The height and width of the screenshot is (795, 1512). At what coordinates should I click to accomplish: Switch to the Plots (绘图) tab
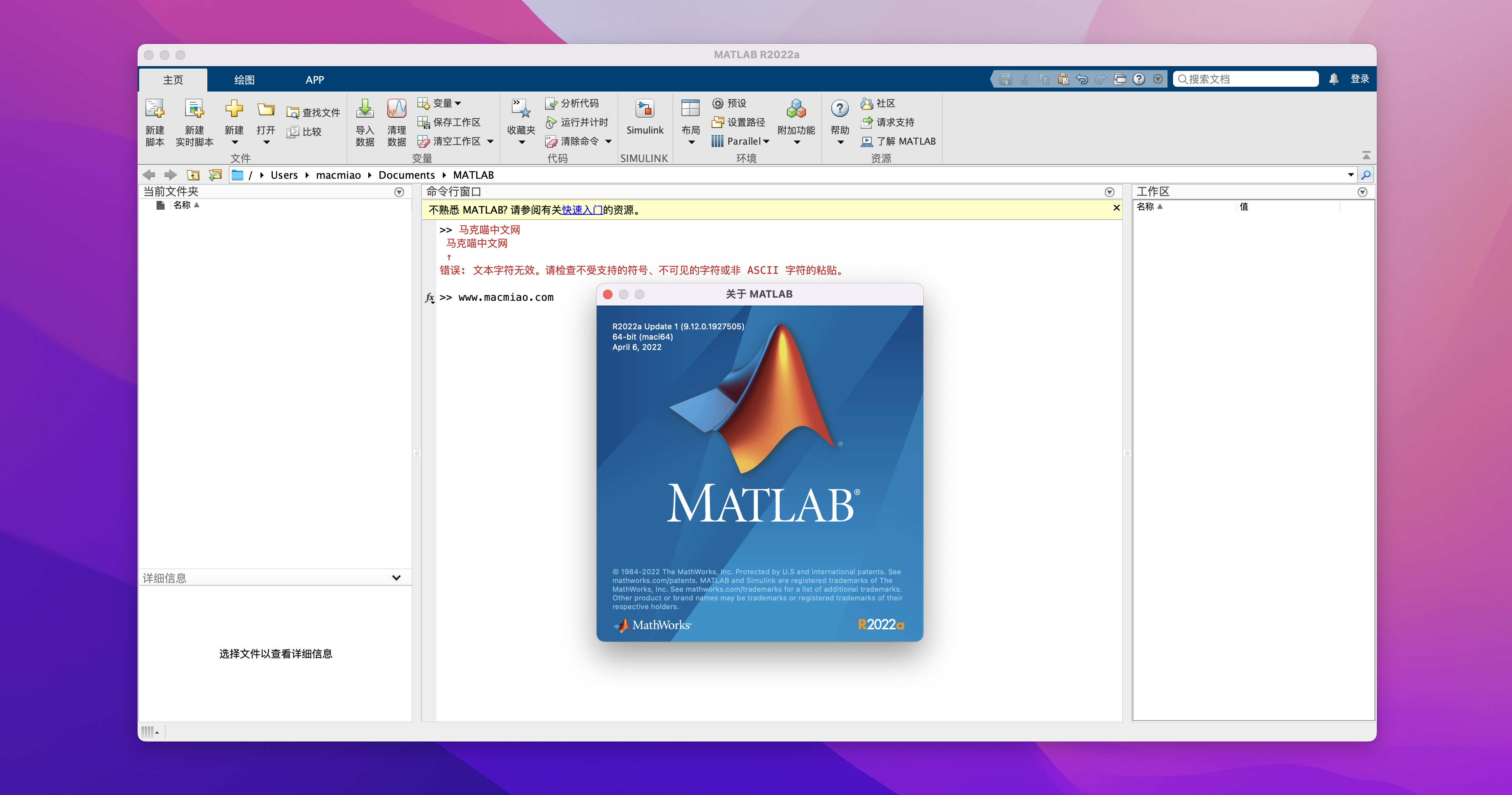[x=244, y=80]
